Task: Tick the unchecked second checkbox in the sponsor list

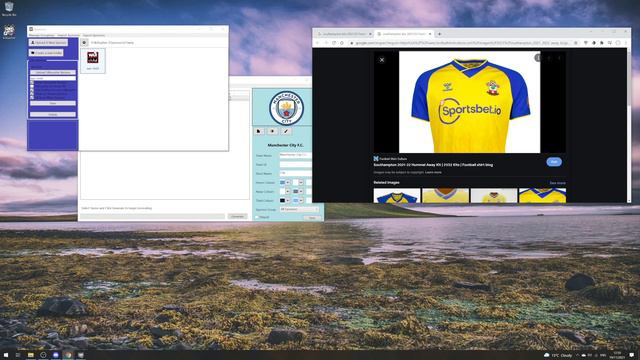Action: tap(32, 87)
